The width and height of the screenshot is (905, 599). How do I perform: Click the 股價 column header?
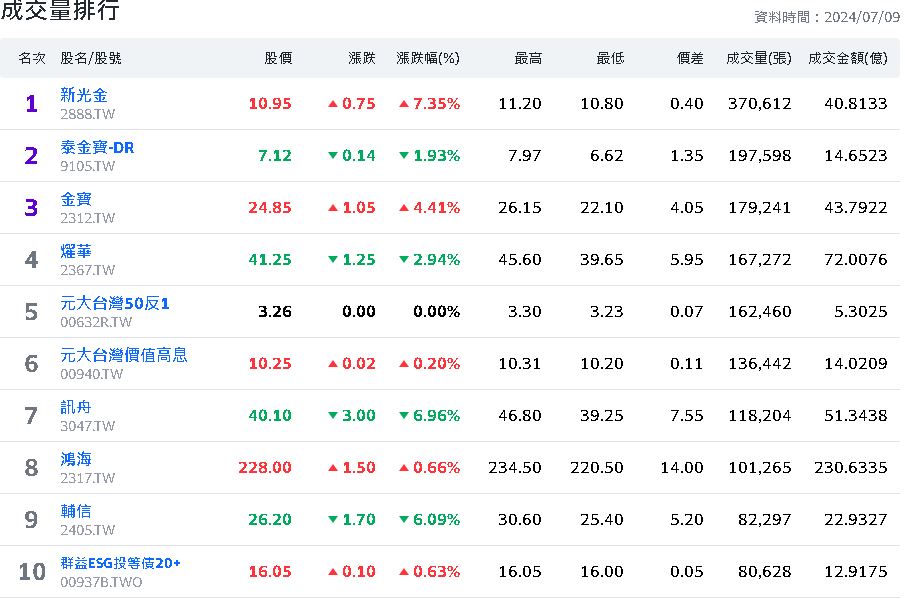[278, 58]
